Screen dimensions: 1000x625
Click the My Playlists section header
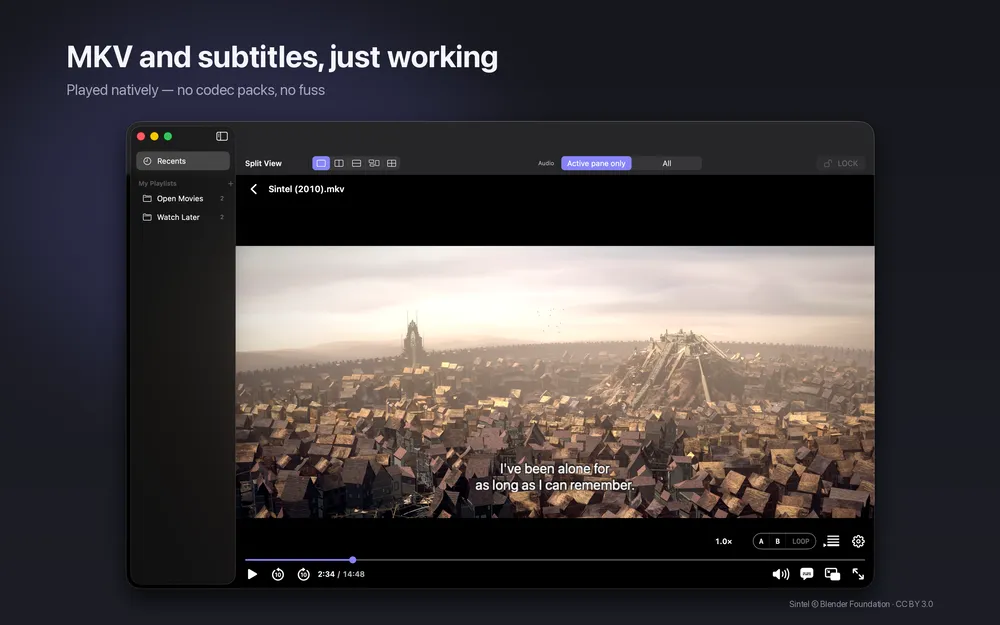(x=158, y=184)
